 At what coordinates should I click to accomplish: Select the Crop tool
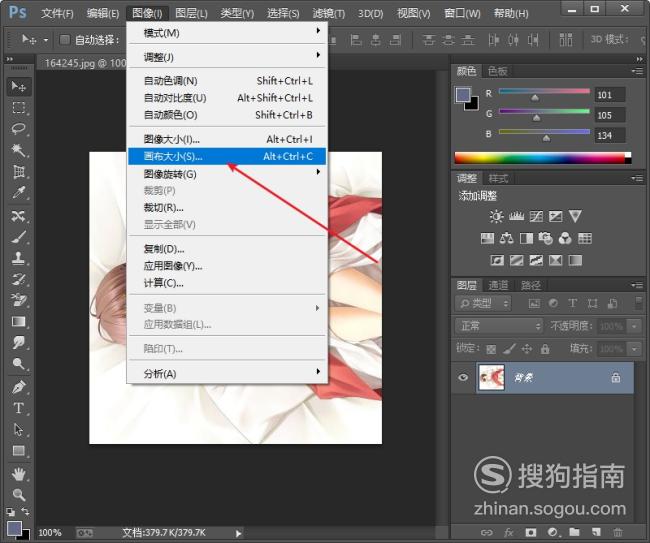18,171
